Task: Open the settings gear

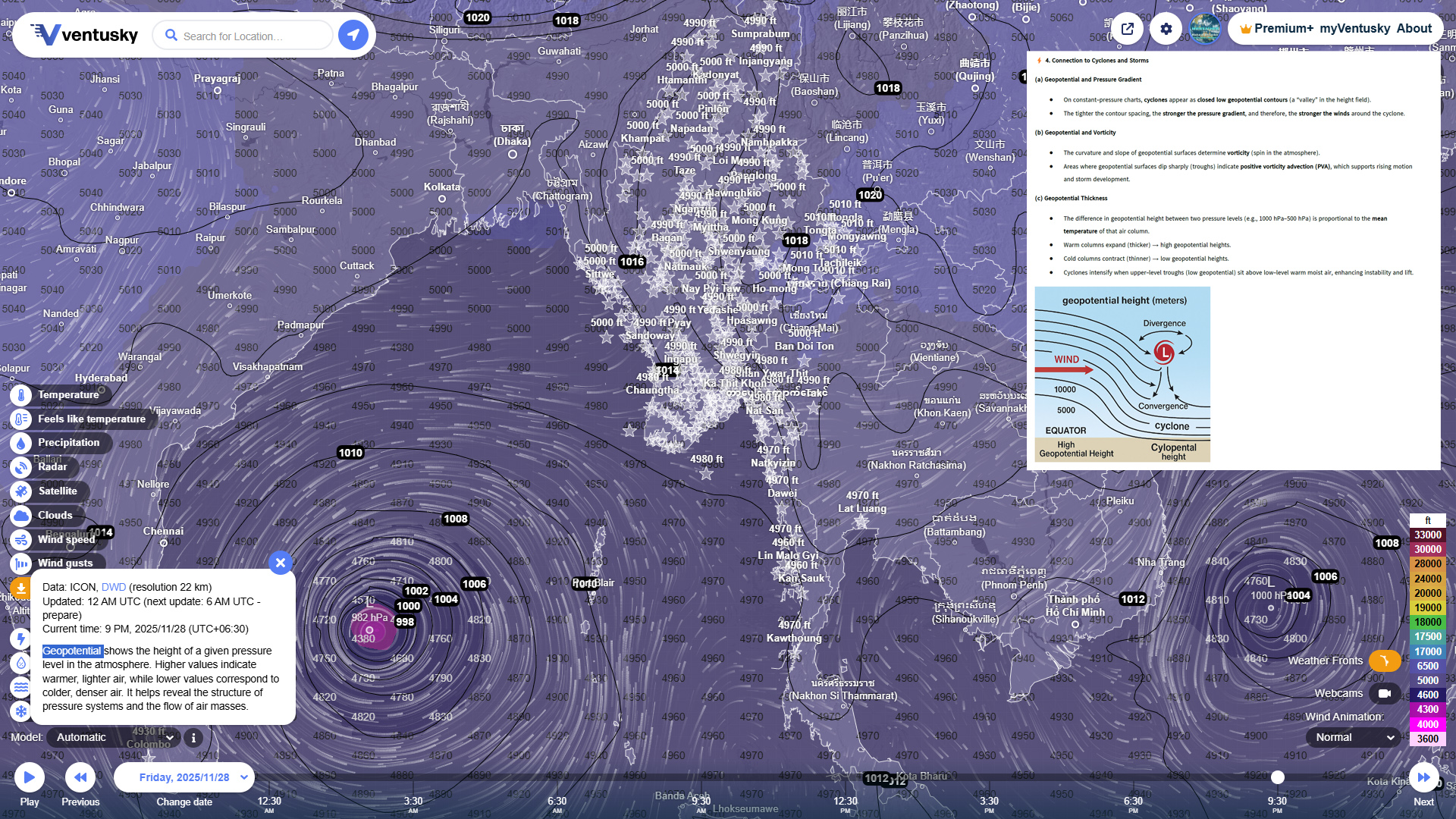Action: coord(1166,29)
